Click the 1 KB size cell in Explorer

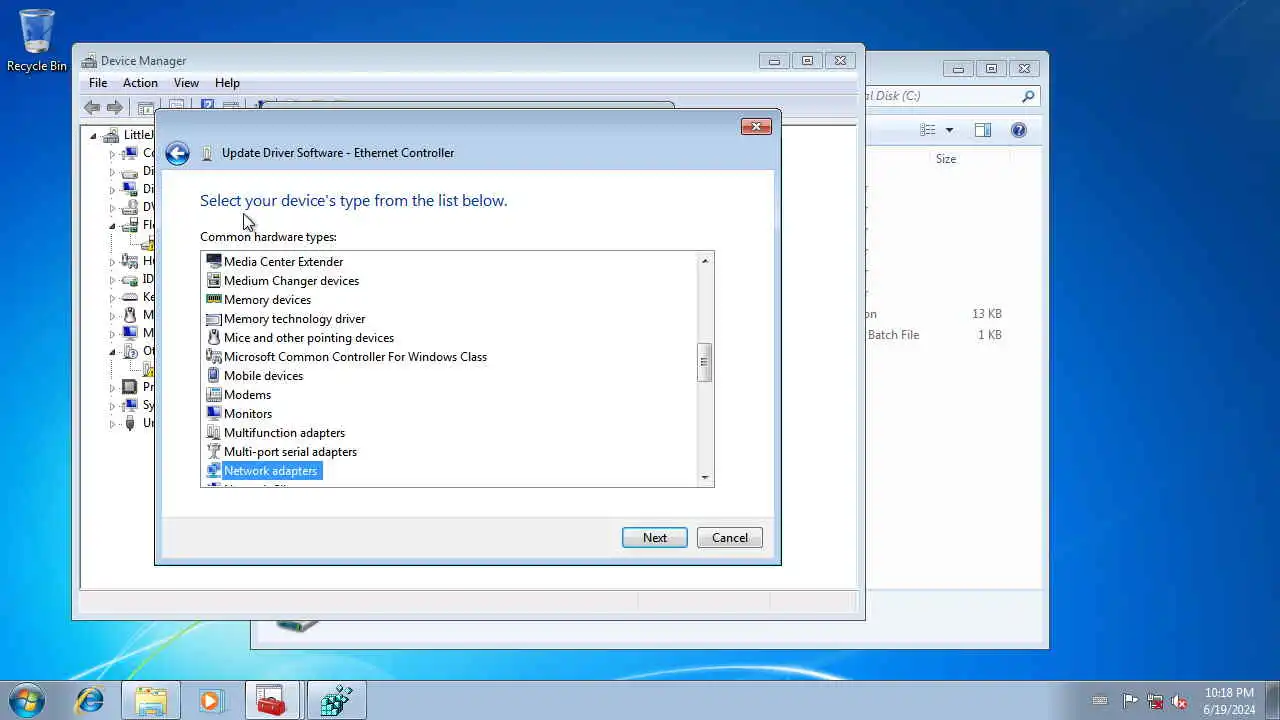click(989, 335)
